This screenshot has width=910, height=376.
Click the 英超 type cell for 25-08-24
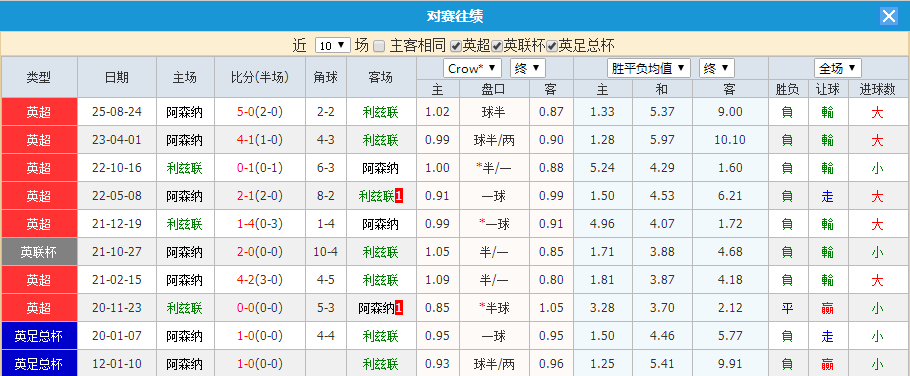click(39, 112)
